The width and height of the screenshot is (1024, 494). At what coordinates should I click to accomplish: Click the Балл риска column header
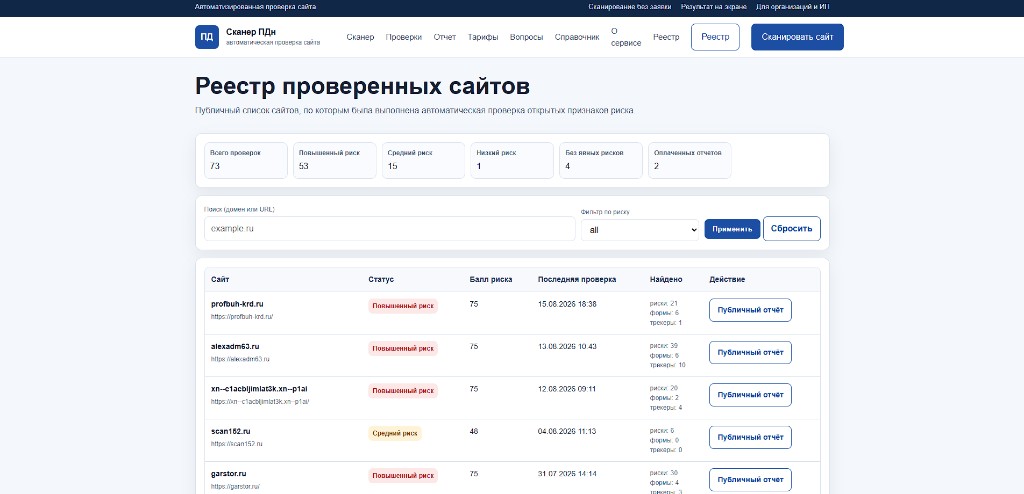[491, 280]
